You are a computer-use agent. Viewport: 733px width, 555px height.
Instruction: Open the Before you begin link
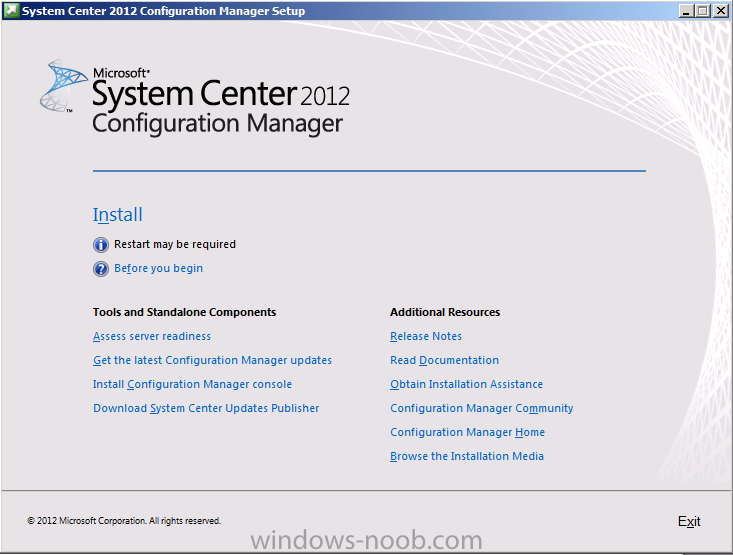(x=158, y=268)
